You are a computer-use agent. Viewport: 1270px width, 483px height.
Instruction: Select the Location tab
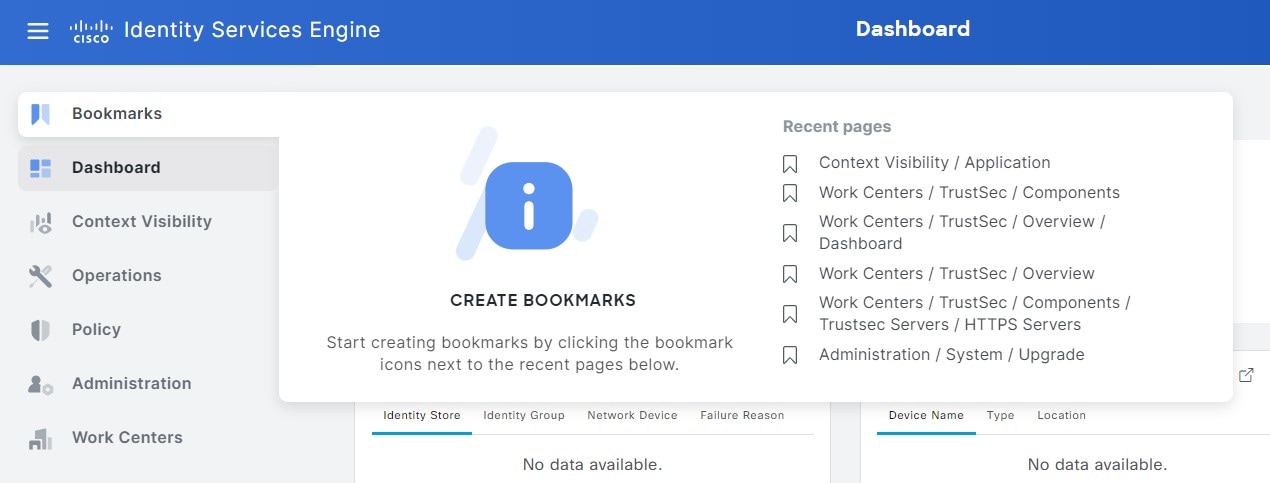[x=1061, y=415]
